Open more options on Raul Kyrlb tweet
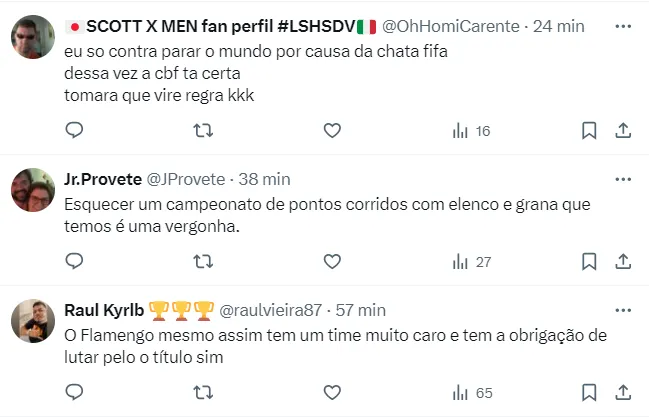The height and width of the screenshot is (418, 649). pyautogui.click(x=623, y=311)
